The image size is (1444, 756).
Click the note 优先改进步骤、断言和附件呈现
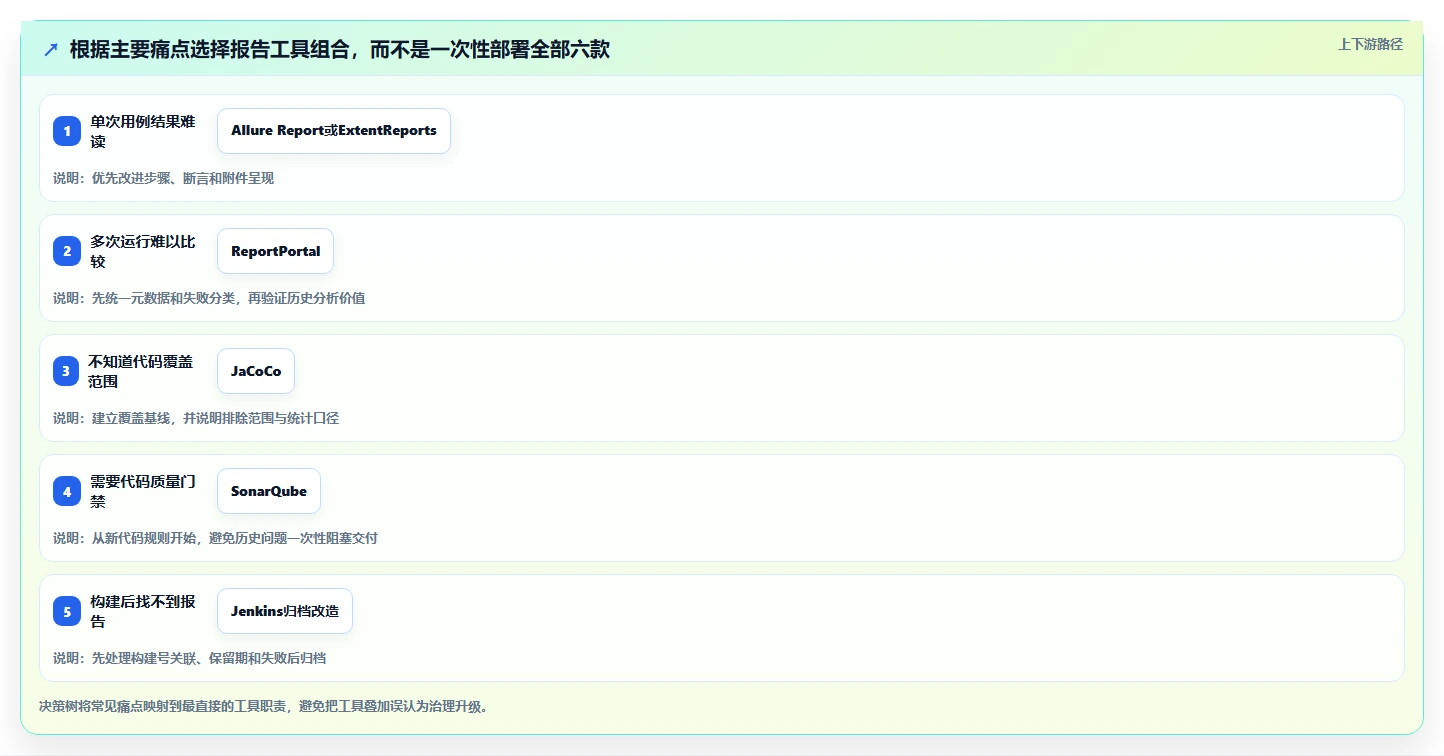(183, 178)
